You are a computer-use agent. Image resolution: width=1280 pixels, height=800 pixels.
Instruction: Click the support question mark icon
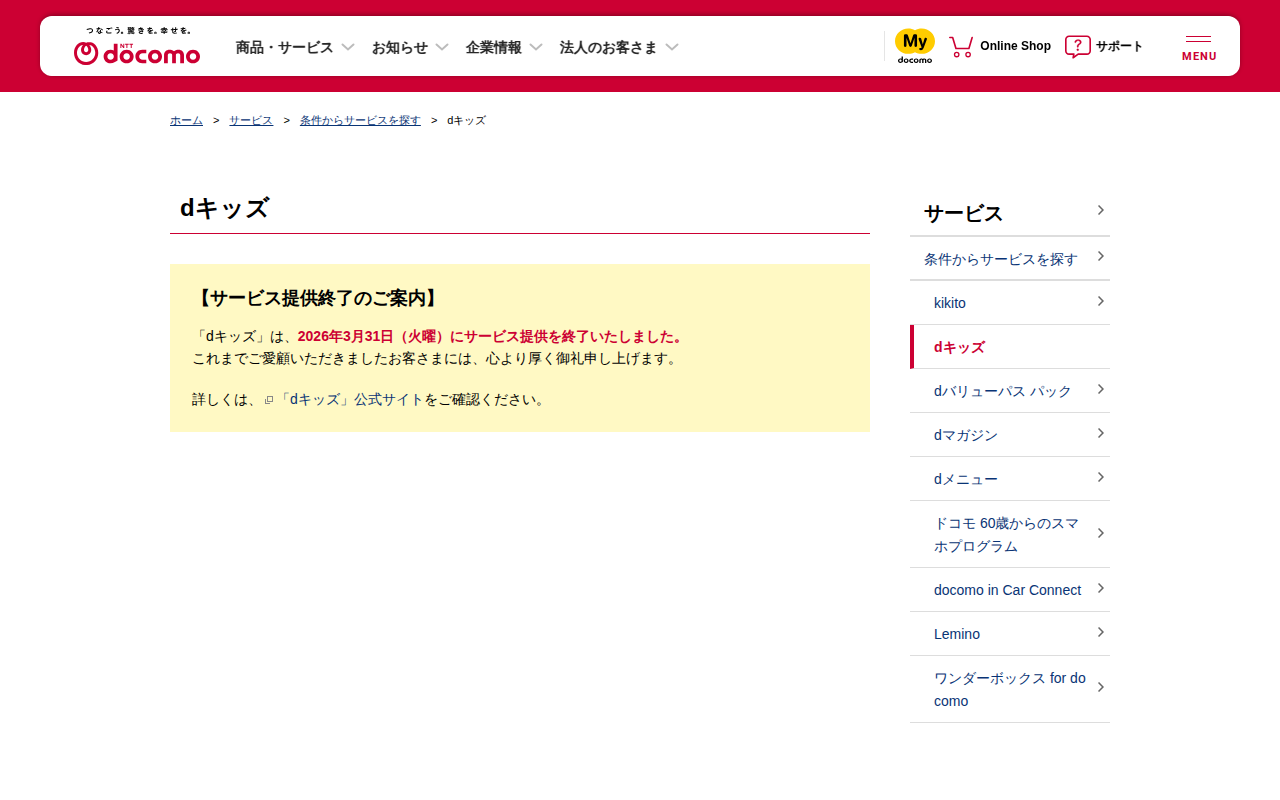click(1077, 46)
